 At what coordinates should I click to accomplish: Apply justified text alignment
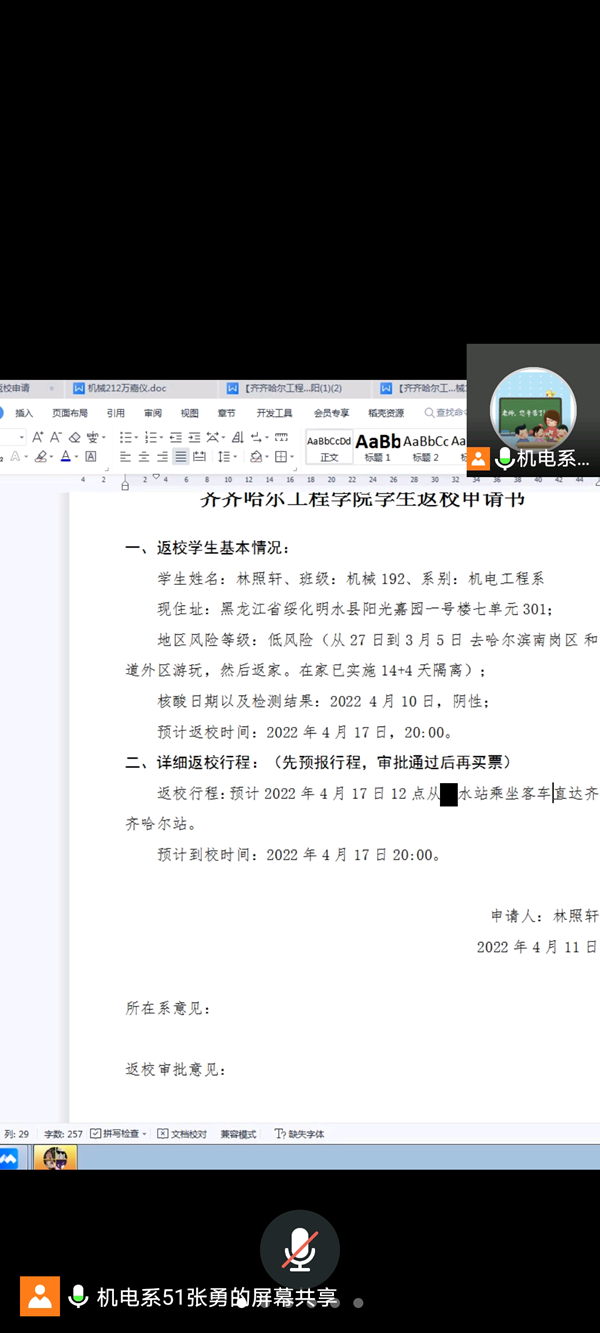click(x=180, y=457)
